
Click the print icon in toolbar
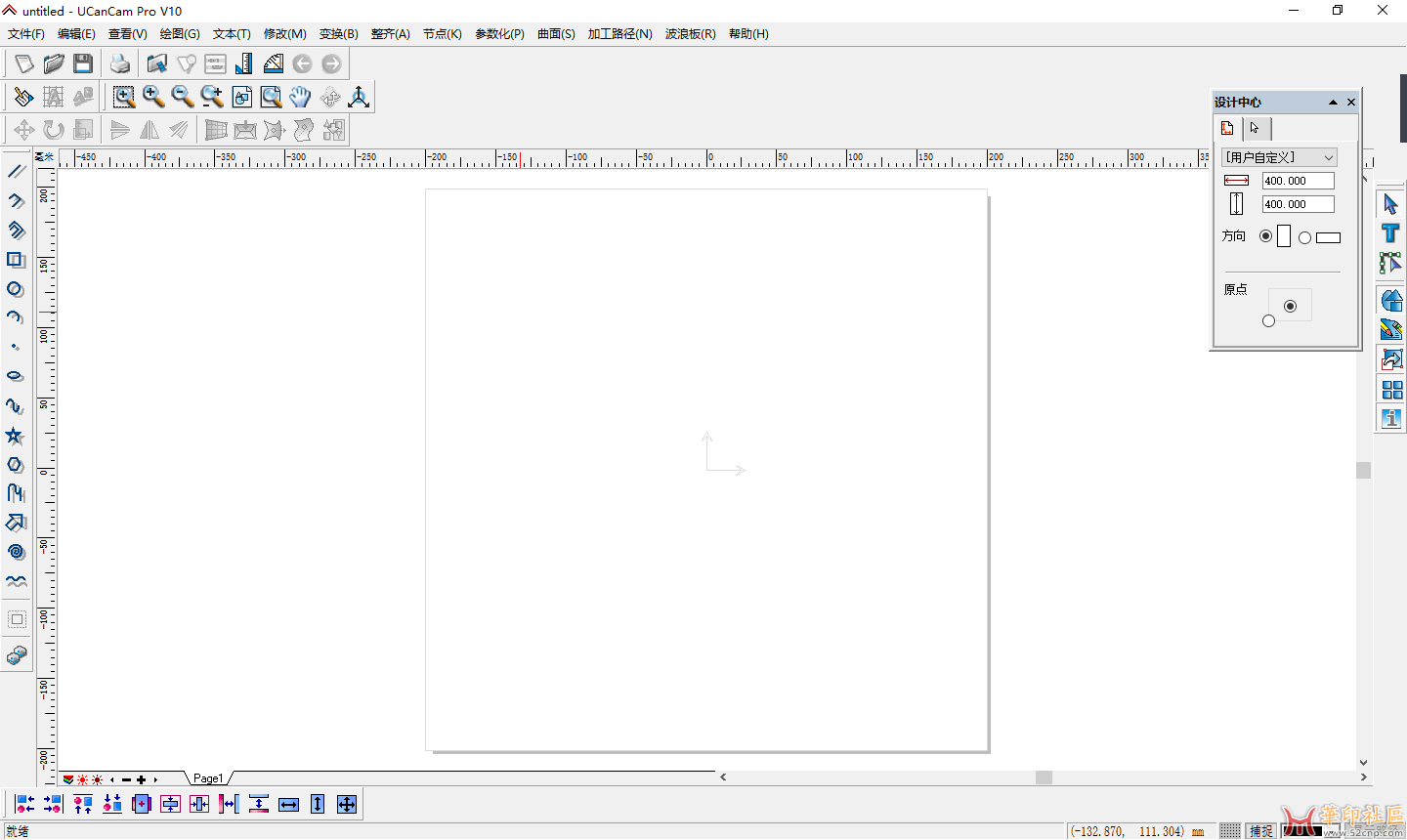pos(120,63)
